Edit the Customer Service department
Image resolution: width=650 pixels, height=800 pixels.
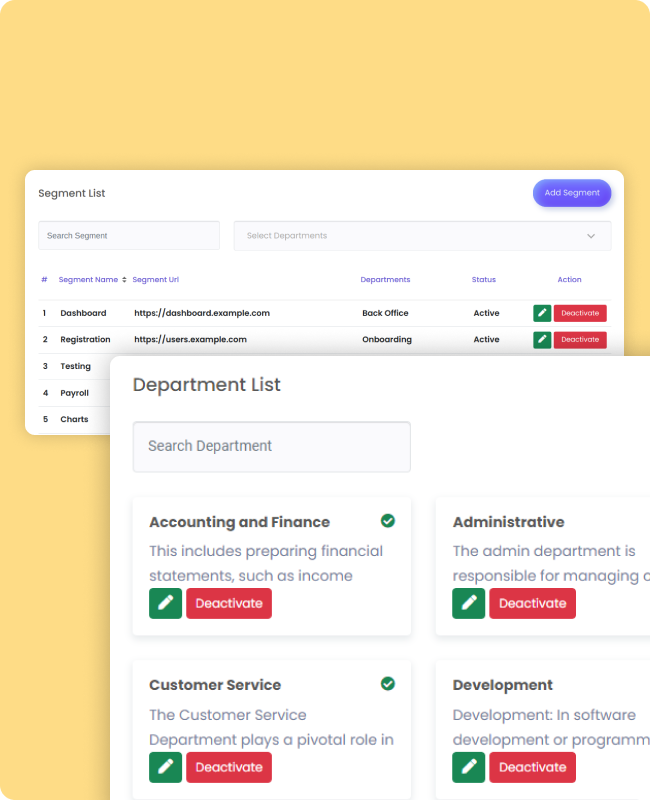click(x=166, y=767)
